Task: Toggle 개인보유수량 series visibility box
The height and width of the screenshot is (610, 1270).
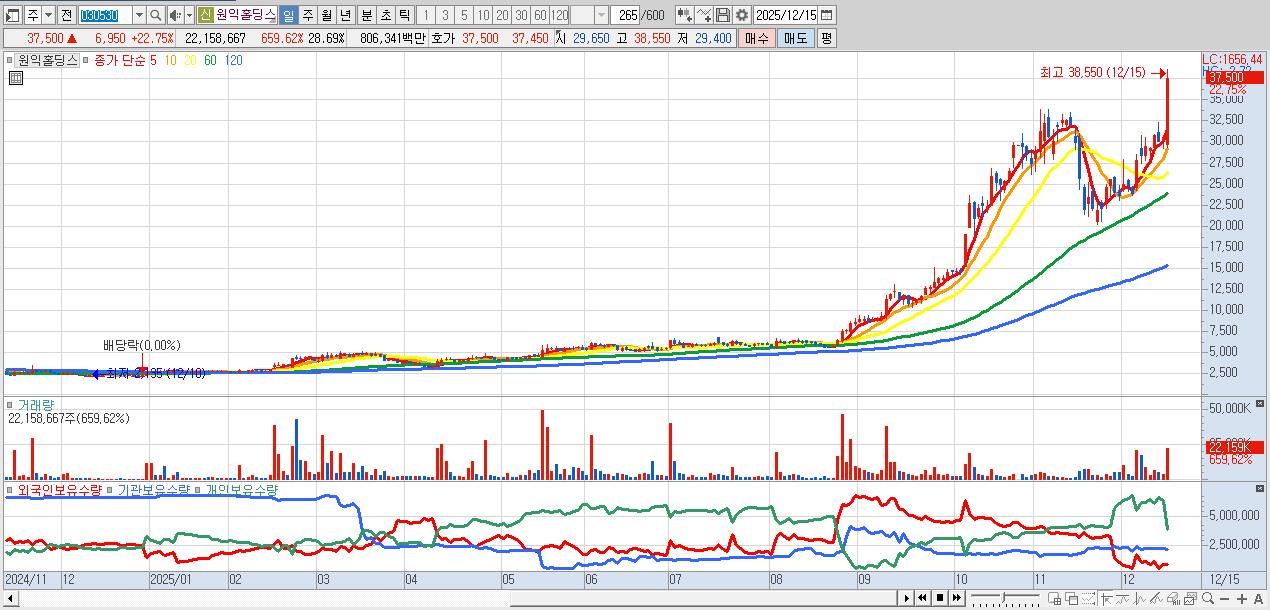Action: pos(197,490)
